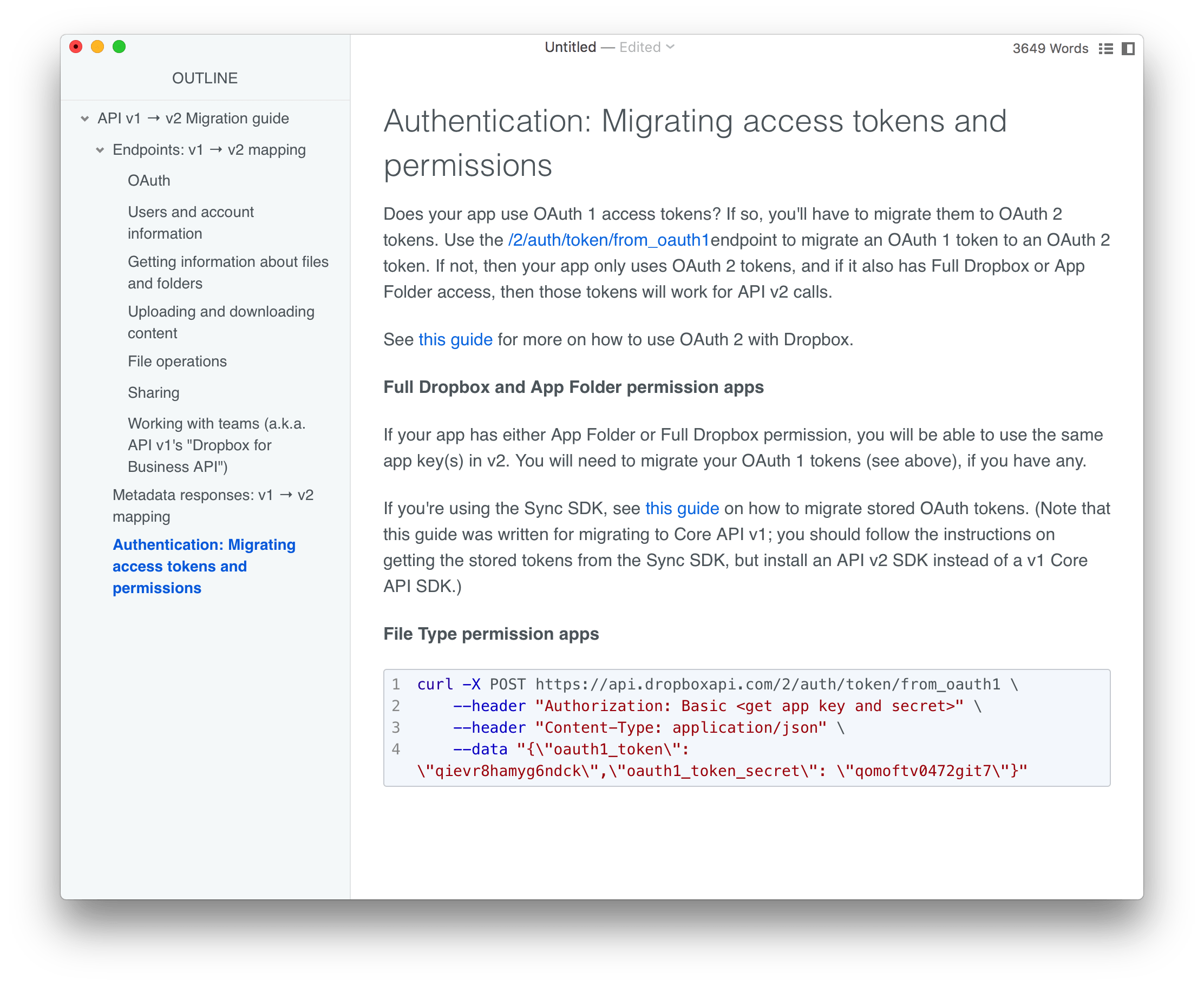The image size is (1204, 986).
Task: Jump to File operations in the outline
Action: [x=176, y=361]
